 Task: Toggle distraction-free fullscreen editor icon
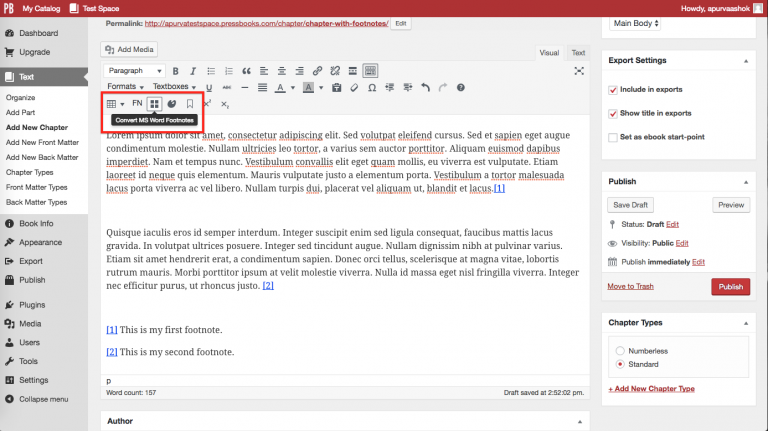click(x=579, y=71)
